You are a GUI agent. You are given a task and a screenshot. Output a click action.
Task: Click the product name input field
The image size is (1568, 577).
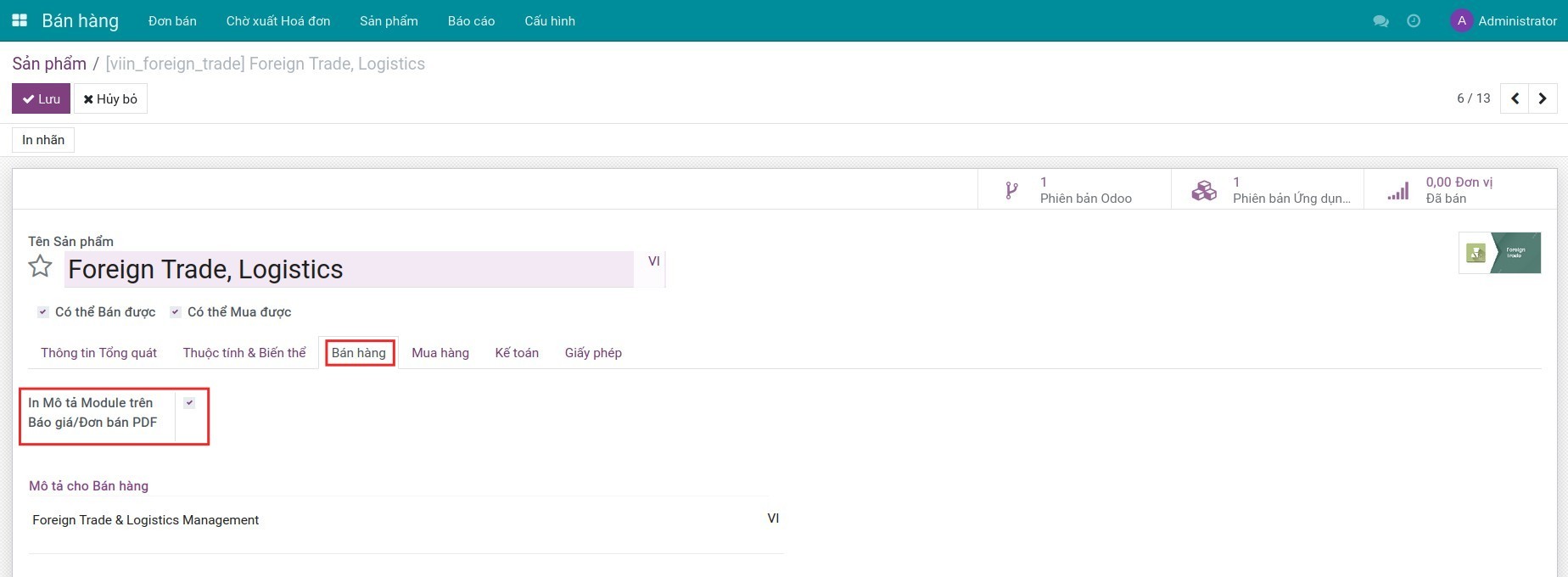348,269
